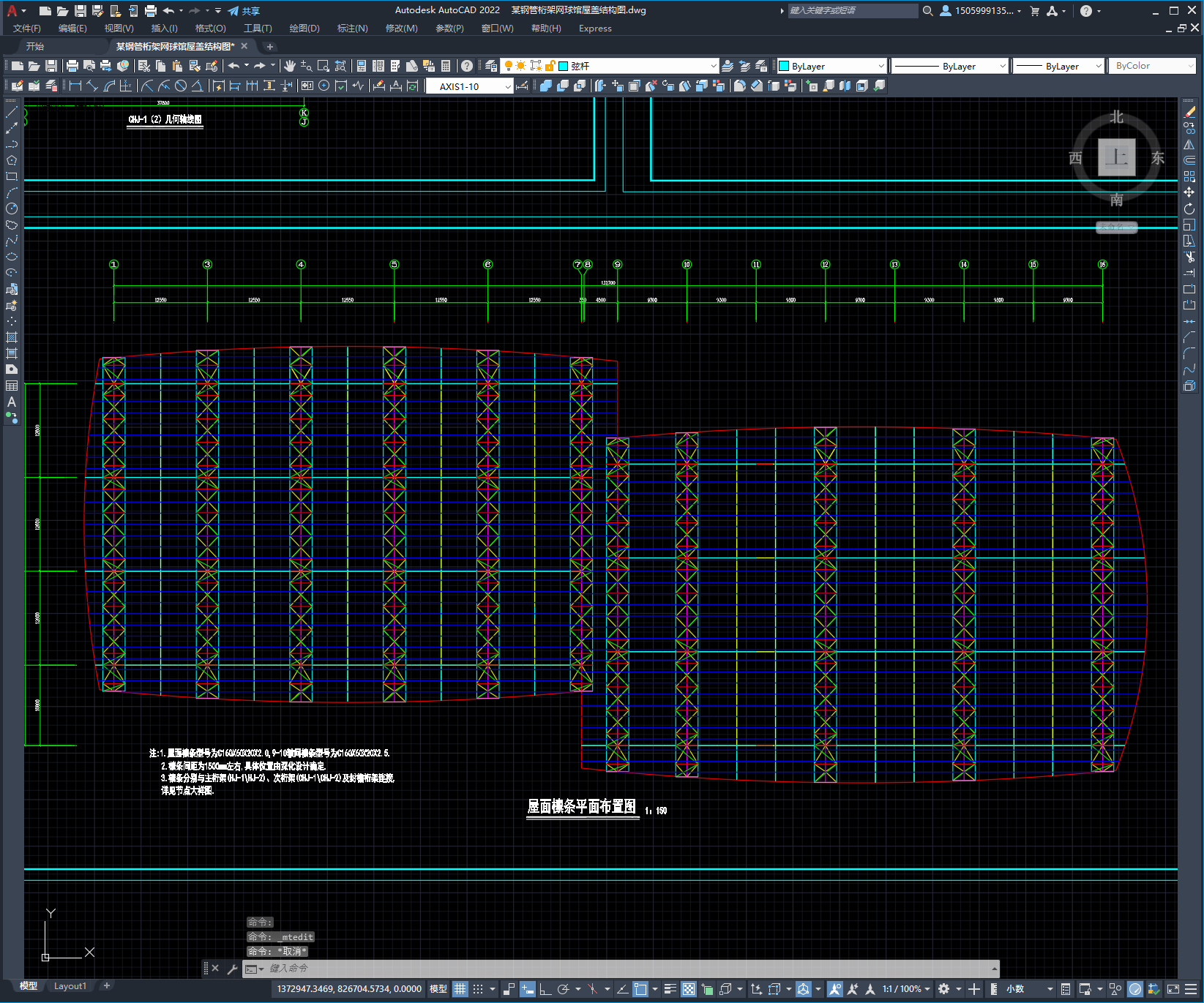
Task: Click the 上 face of the ViewCube
Action: point(1116,157)
